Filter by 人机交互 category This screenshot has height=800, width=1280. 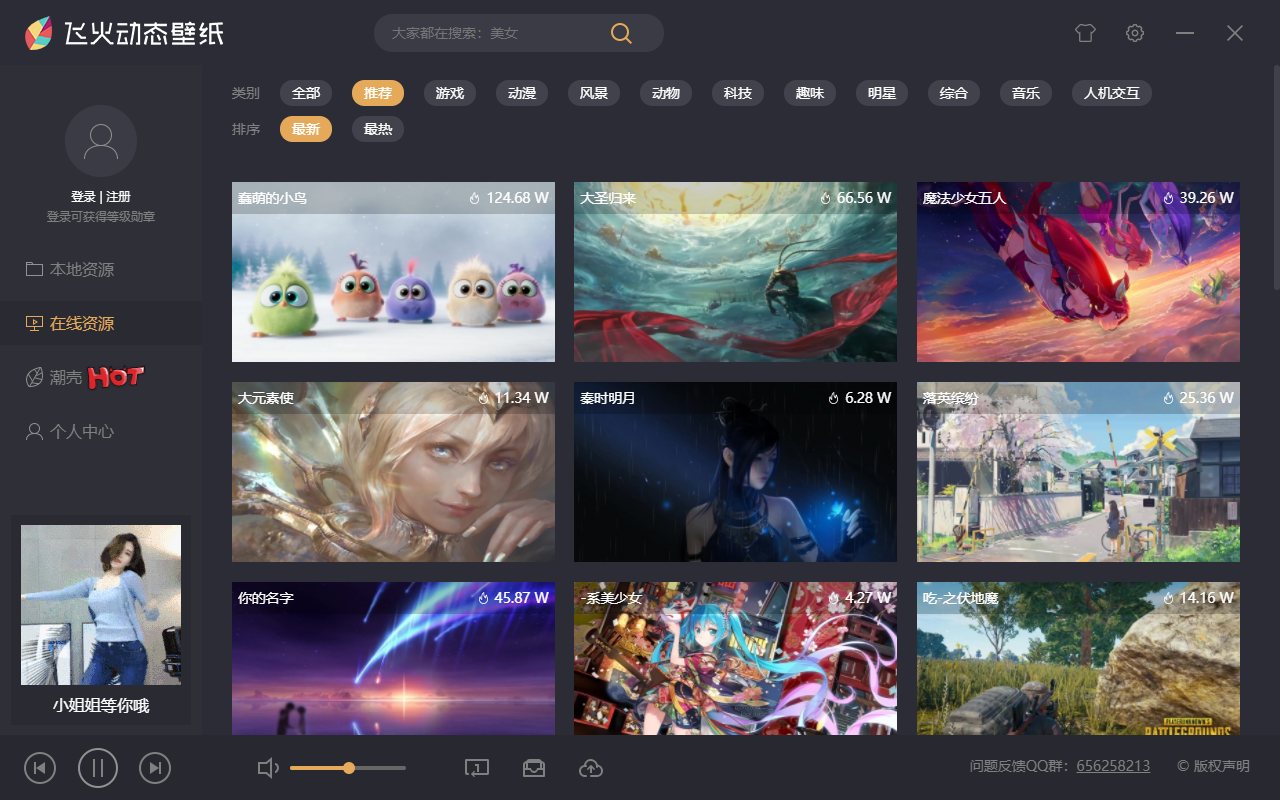1112,93
